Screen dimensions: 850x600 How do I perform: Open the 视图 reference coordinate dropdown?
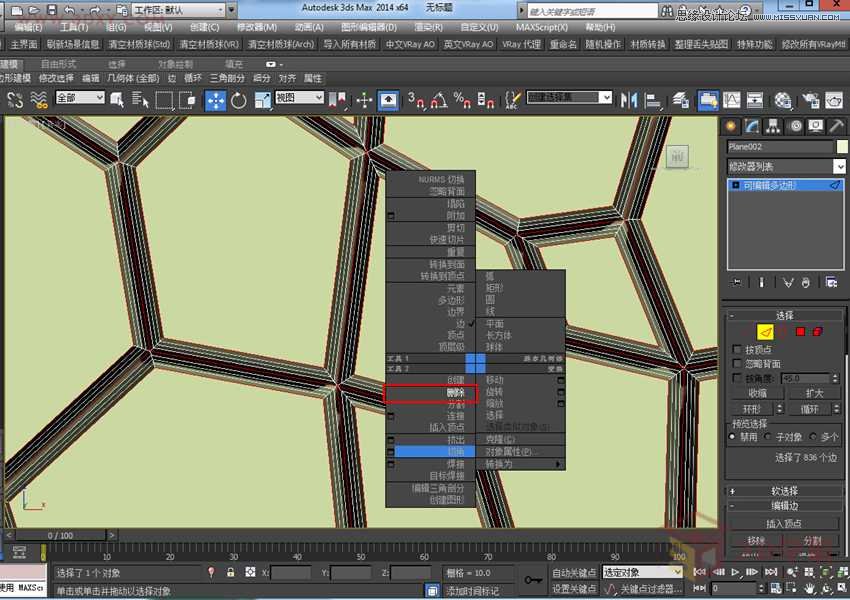tap(300, 98)
